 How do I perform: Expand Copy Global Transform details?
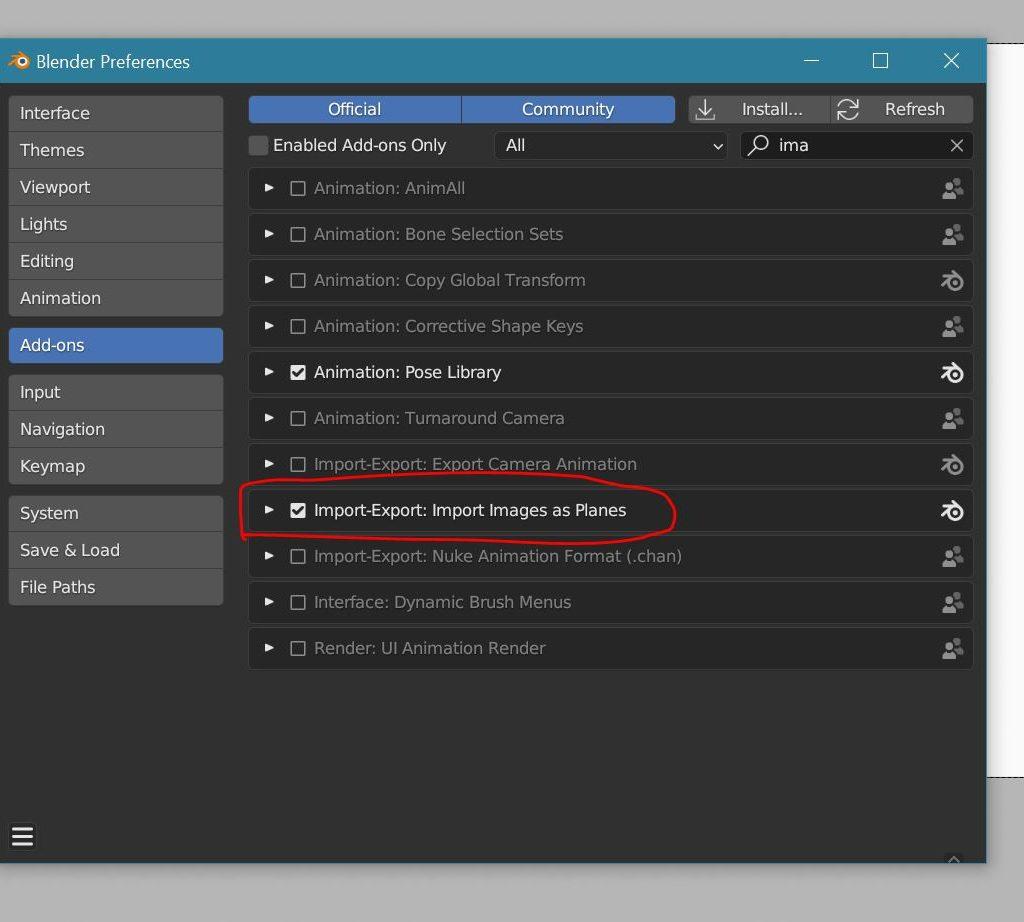tap(269, 280)
